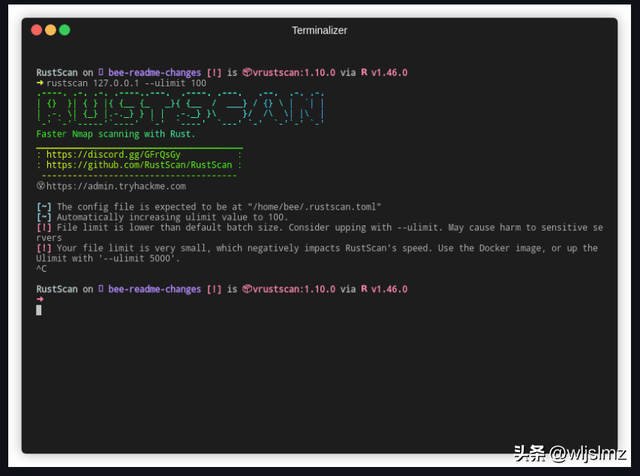Viewport: 640px width, 476px height.
Task: Click the red close window button
Action: [x=36, y=30]
